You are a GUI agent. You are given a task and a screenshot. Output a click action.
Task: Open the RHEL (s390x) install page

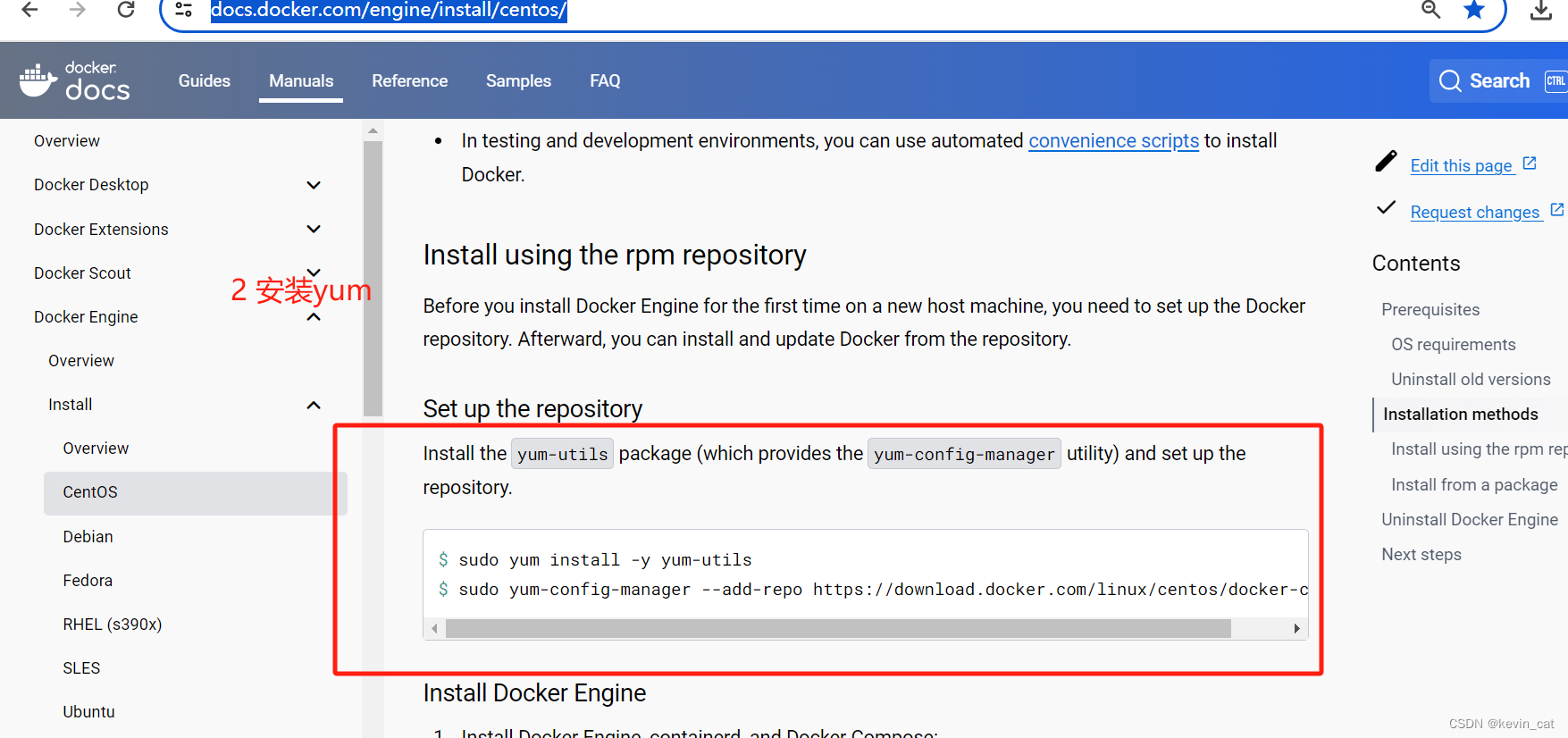(113, 625)
